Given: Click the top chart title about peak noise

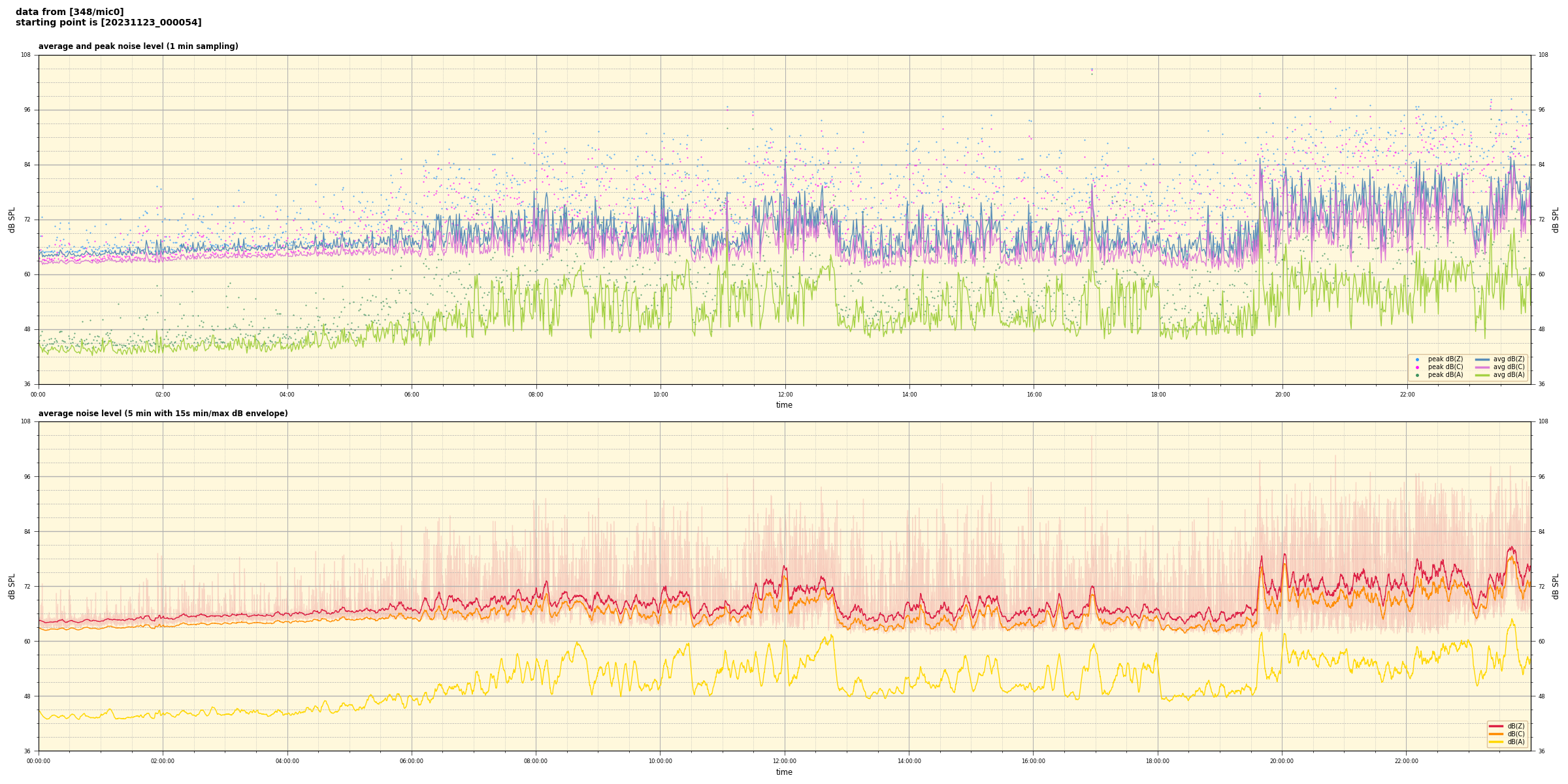Looking at the screenshot, I should [x=138, y=46].
